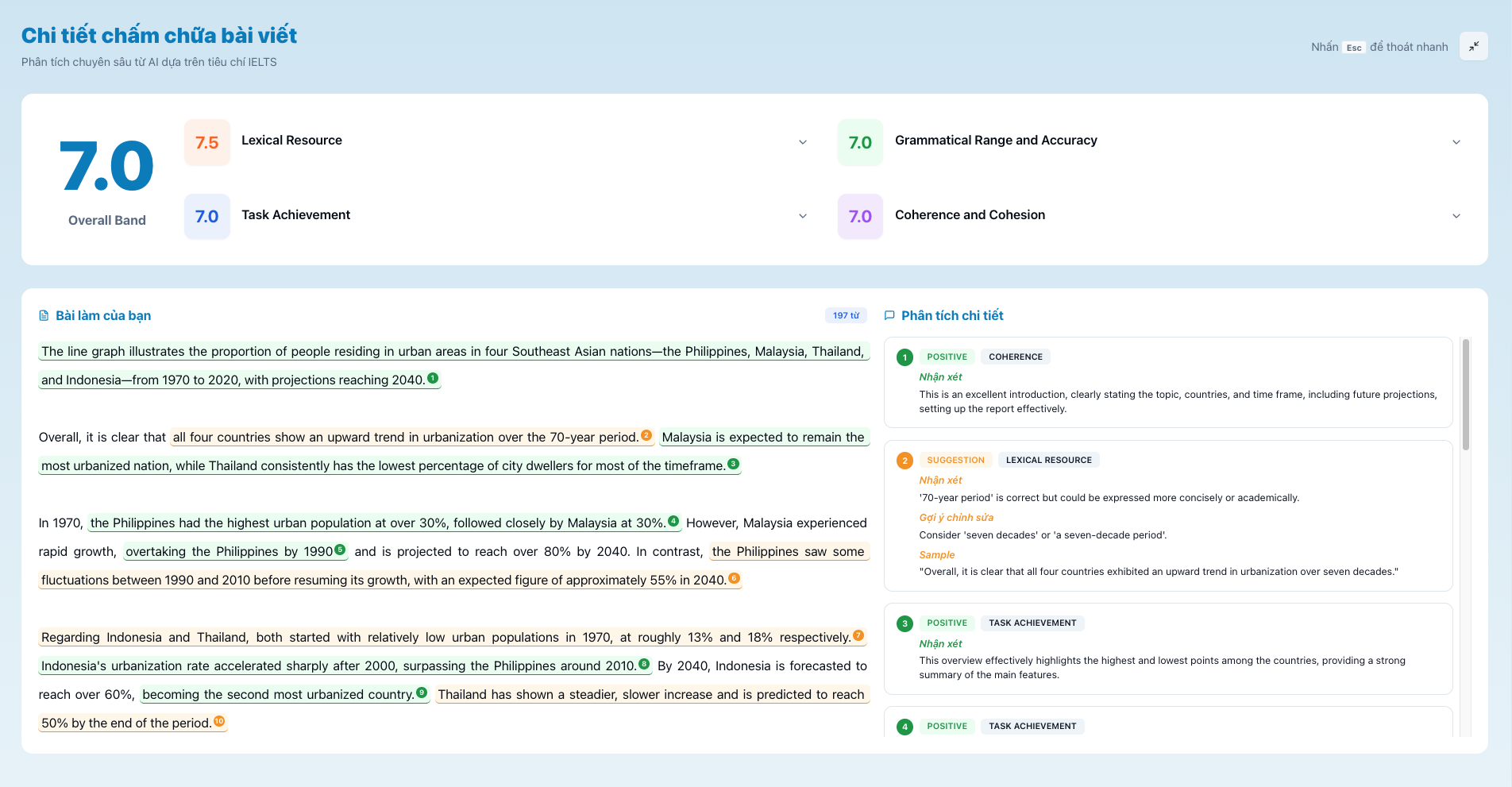Select the COHERENCE tag on feedback 1

[1015, 357]
